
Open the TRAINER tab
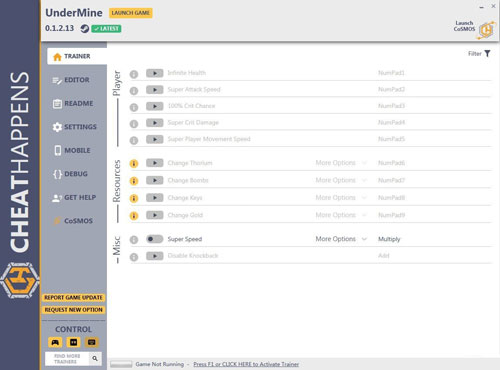point(77,56)
